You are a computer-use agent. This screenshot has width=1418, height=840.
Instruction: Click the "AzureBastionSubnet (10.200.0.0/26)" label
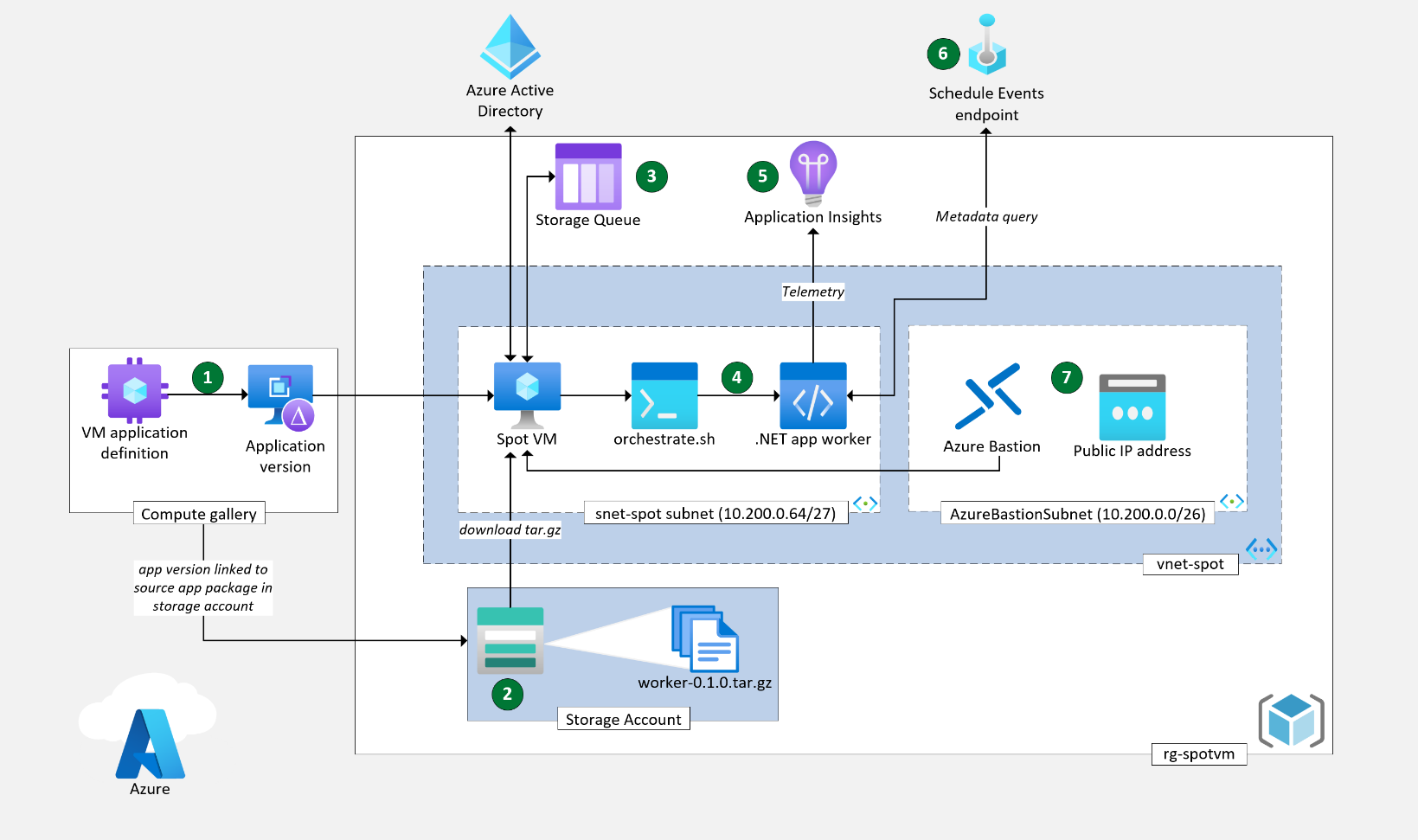1078,514
